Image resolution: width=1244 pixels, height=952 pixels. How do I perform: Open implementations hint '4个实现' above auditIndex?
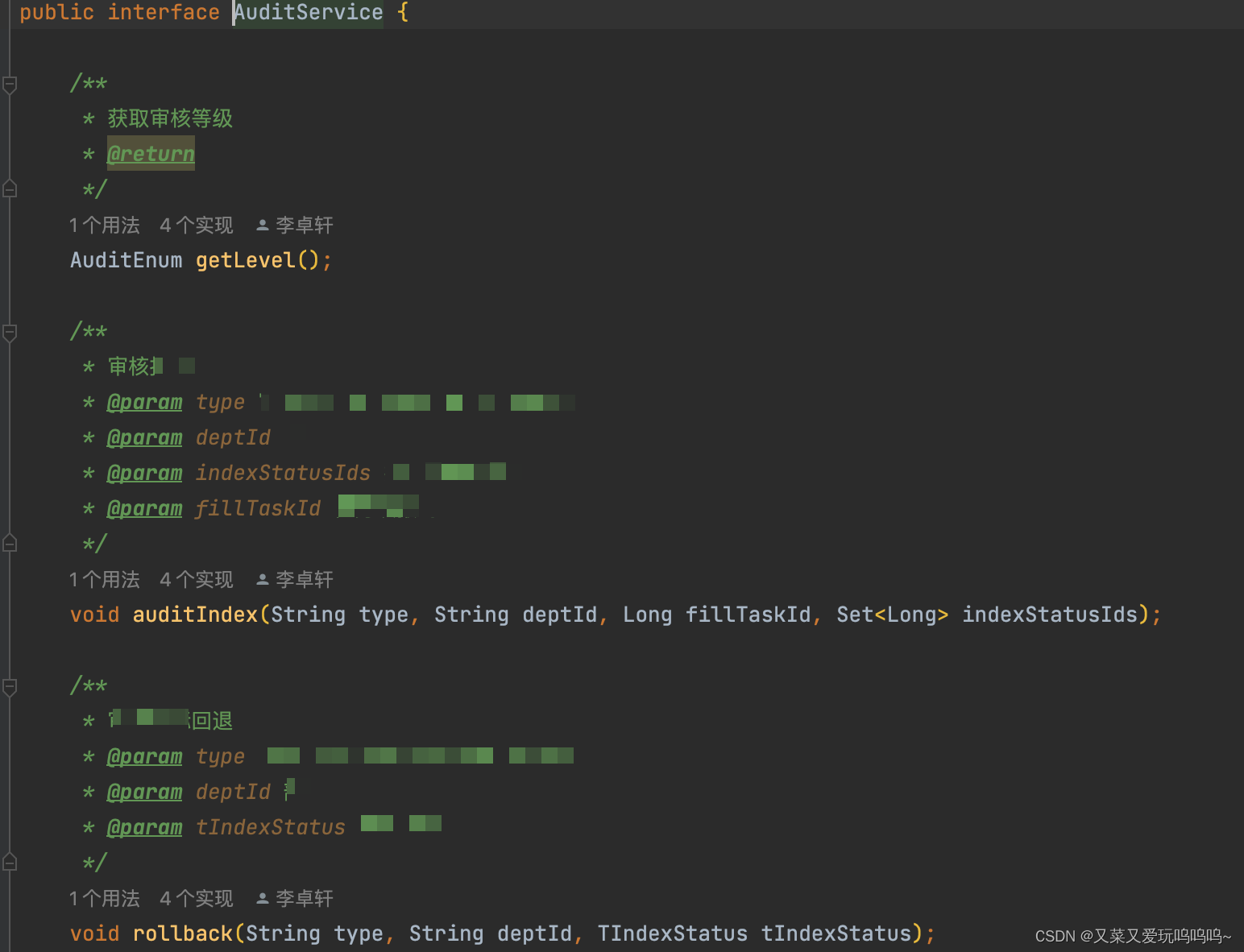pos(197,580)
